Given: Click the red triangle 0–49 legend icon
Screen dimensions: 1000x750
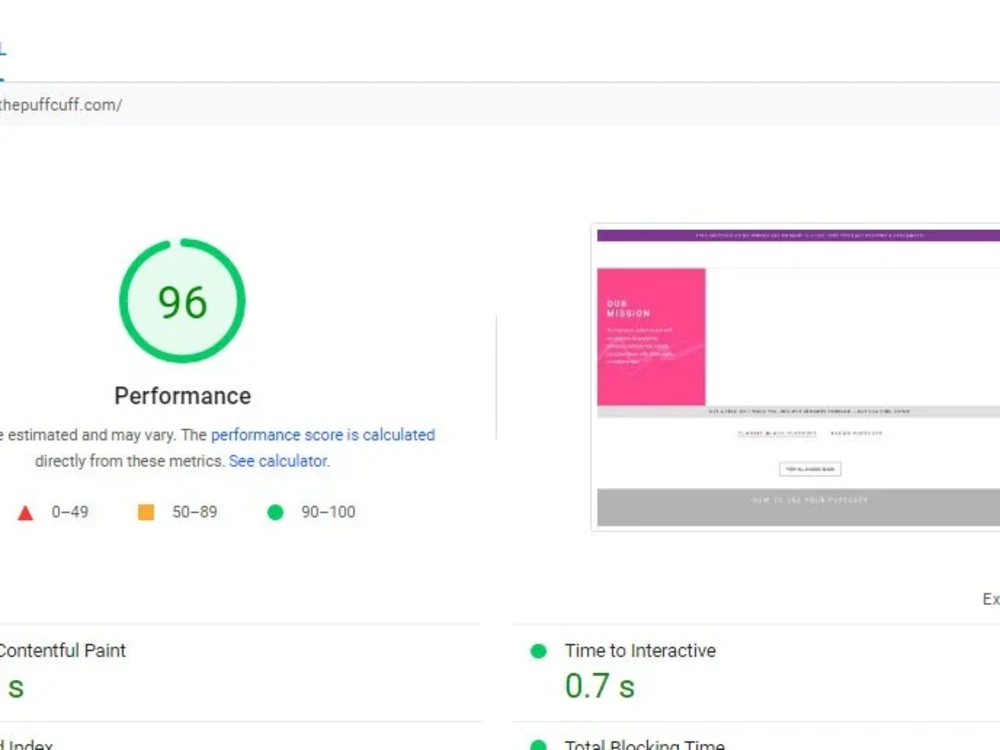Looking at the screenshot, I should (x=26, y=513).
